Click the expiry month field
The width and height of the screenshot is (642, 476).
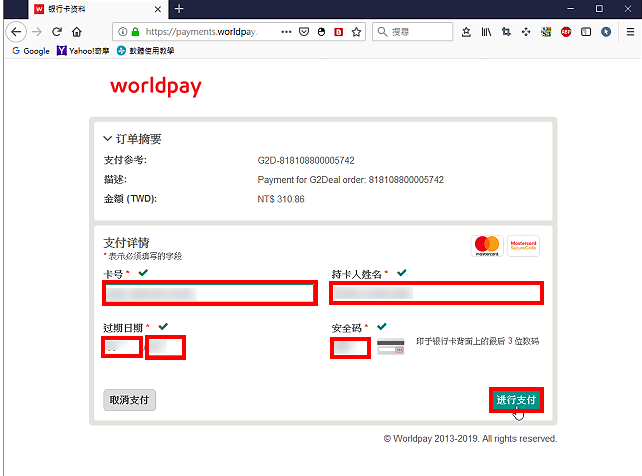[122, 347]
